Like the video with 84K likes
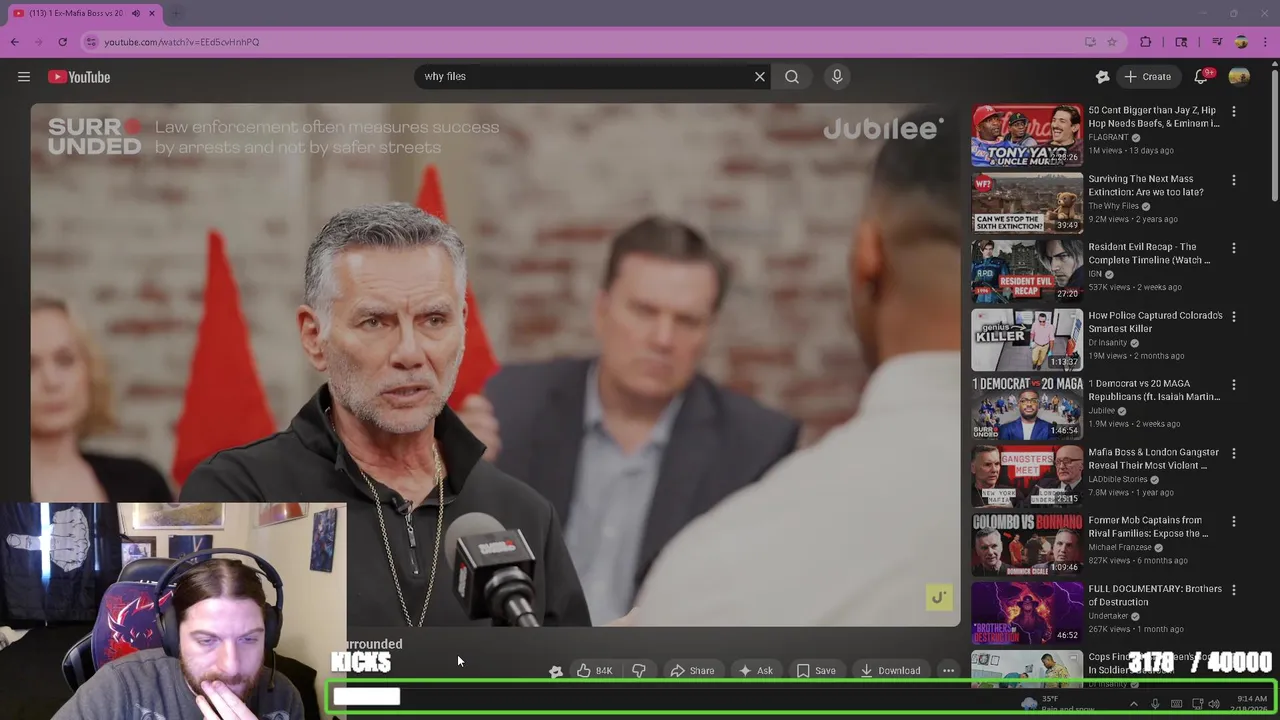Viewport: 1280px width, 720px height. pyautogui.click(x=595, y=671)
